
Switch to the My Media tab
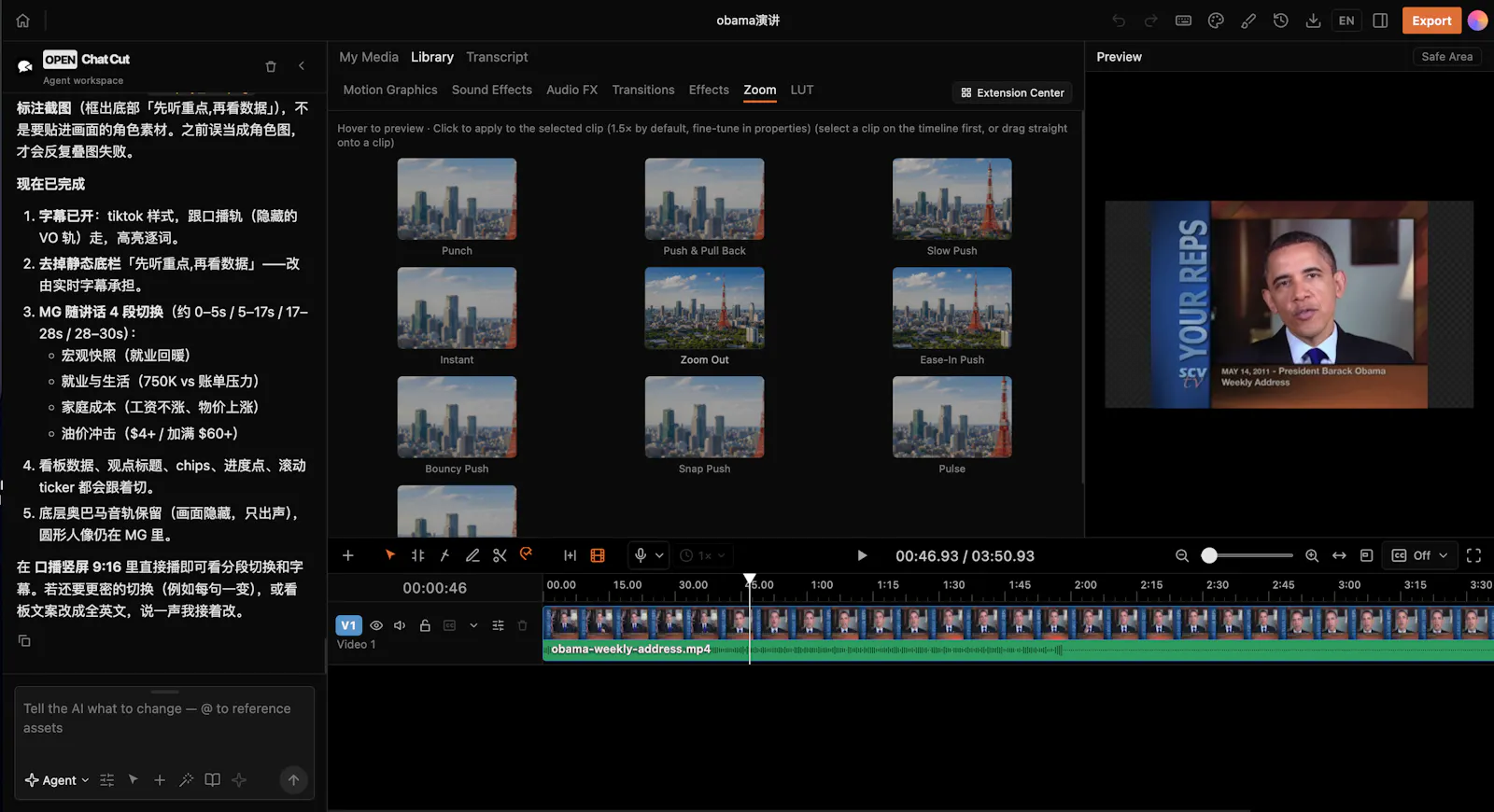pos(369,57)
